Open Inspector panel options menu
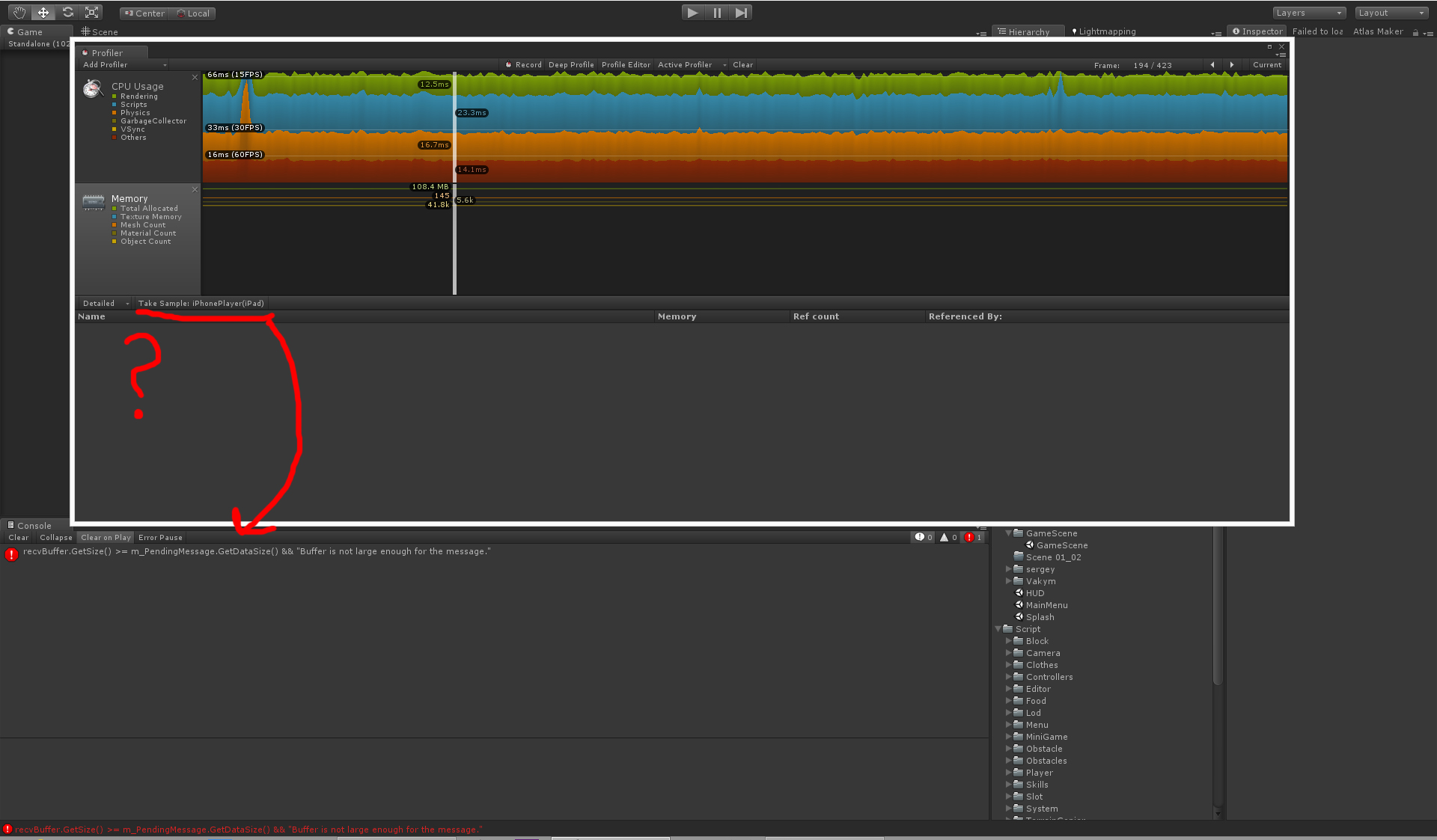This screenshot has height=840, width=1437. (1427, 33)
